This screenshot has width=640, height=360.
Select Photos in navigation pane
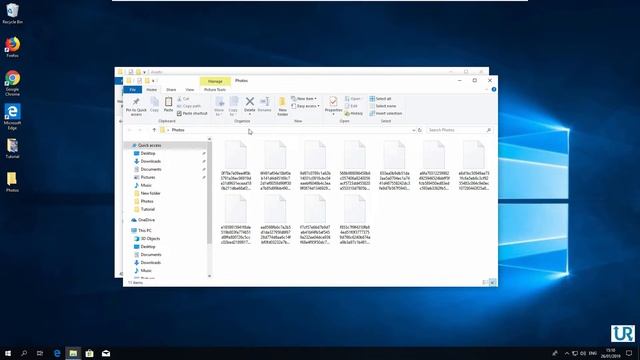point(147,201)
